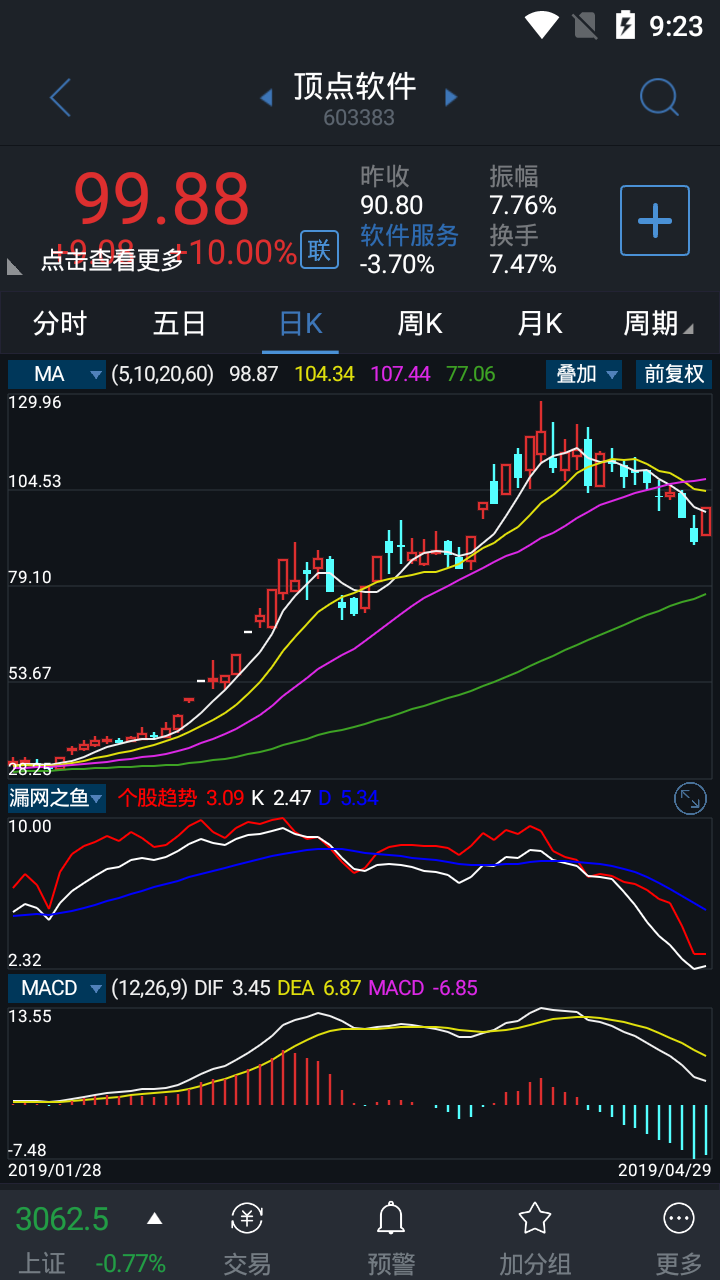Tap 振幅 value 7.76%
This screenshot has width=720, height=1280.
(x=523, y=205)
